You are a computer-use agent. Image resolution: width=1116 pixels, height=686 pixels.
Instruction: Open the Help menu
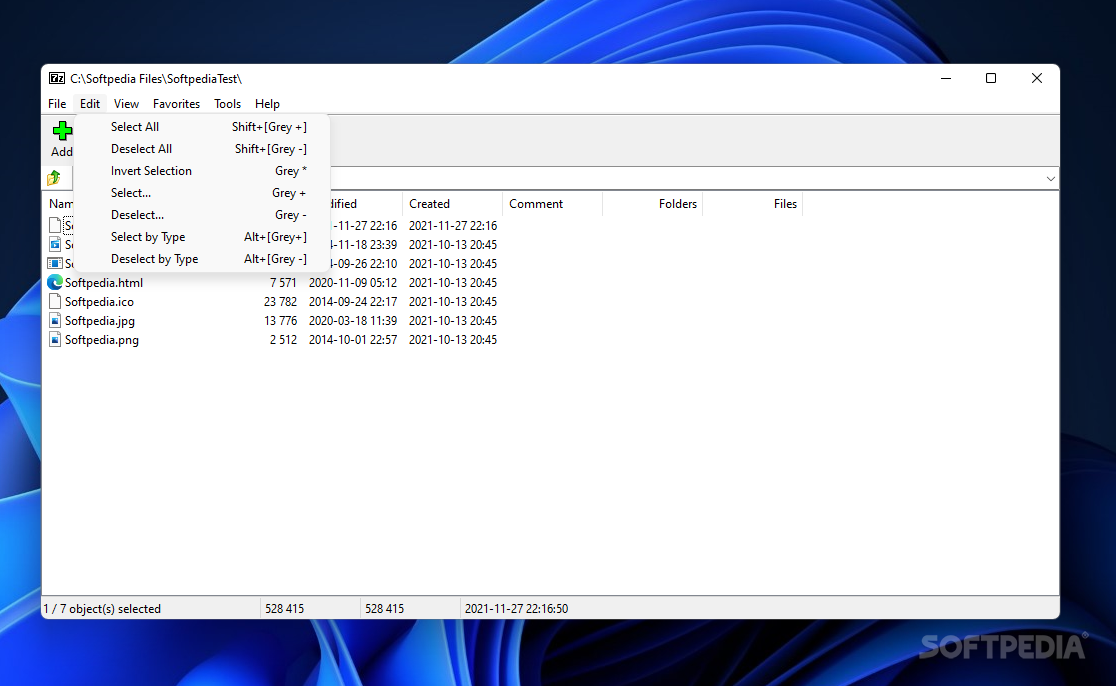[268, 104]
